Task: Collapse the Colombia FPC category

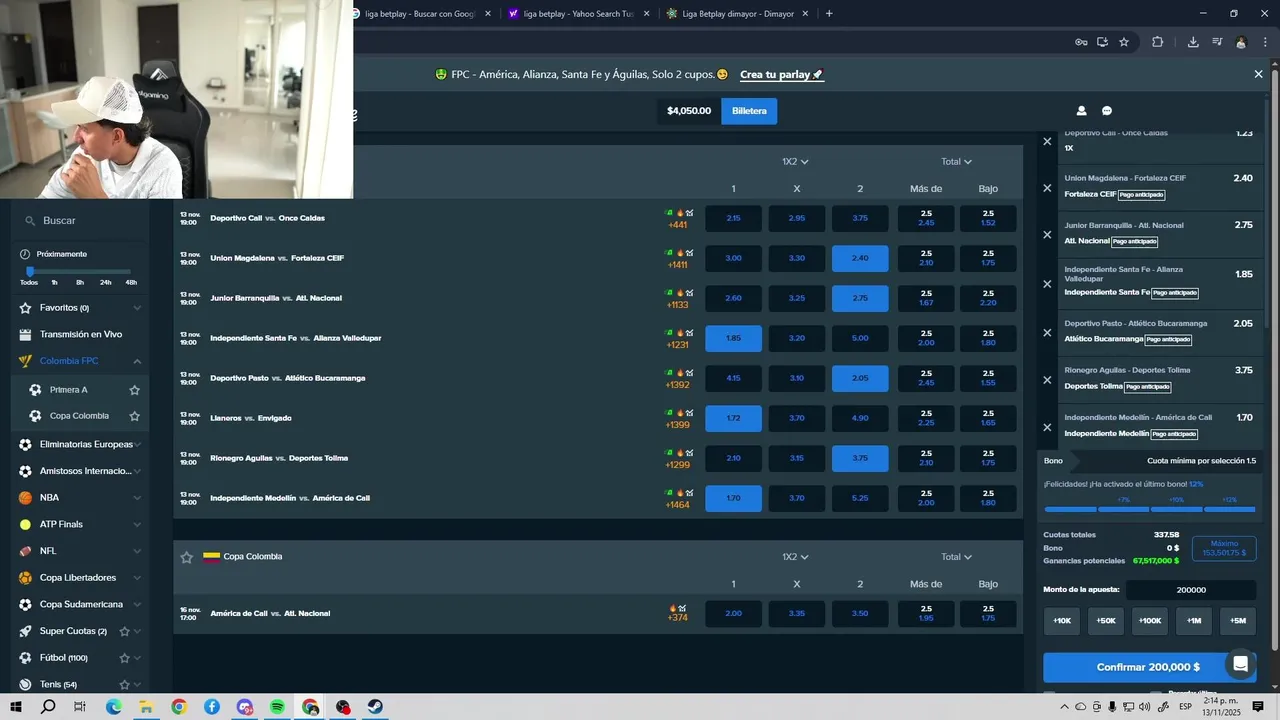Action: click(137, 361)
